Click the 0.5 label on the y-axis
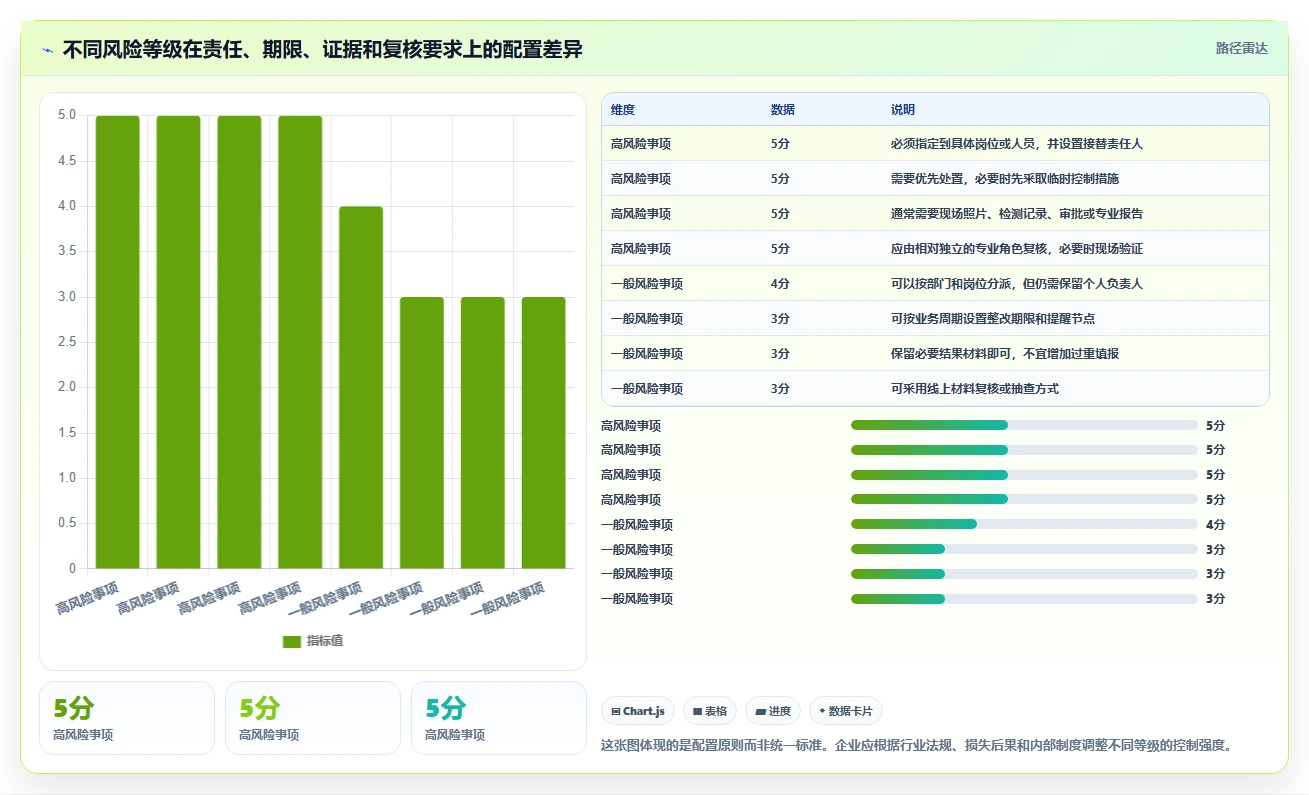The width and height of the screenshot is (1309, 795). 66,523
